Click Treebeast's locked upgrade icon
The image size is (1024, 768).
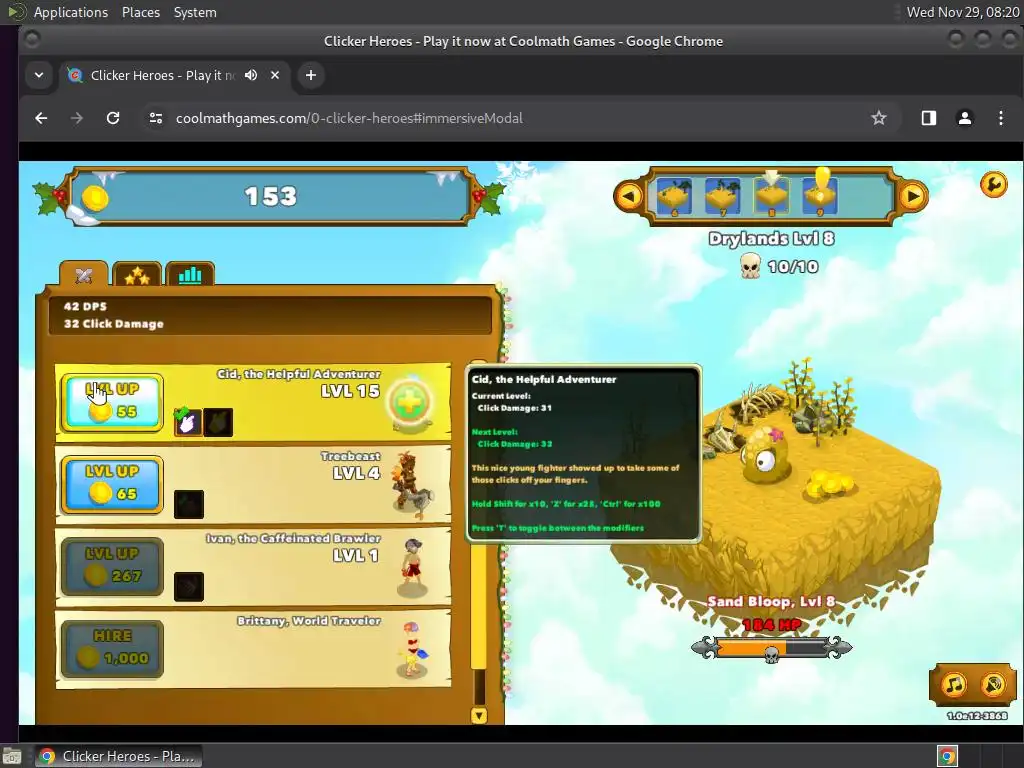tap(189, 504)
